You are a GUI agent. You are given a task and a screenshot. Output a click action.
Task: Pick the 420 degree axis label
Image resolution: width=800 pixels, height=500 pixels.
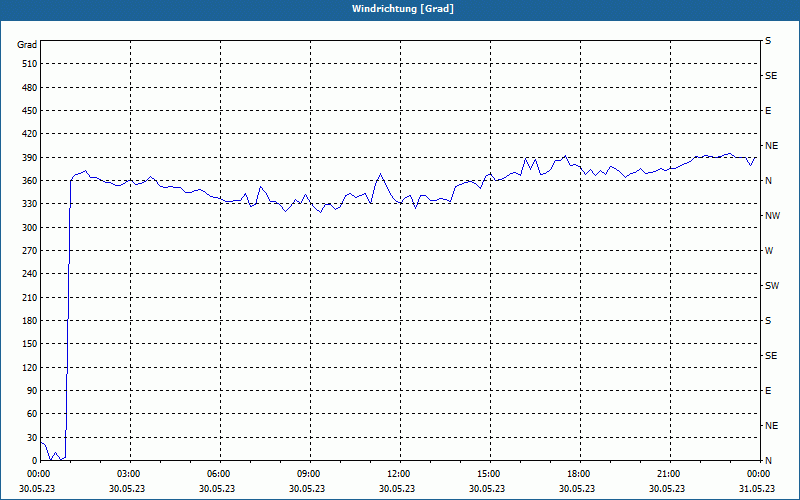coord(30,134)
